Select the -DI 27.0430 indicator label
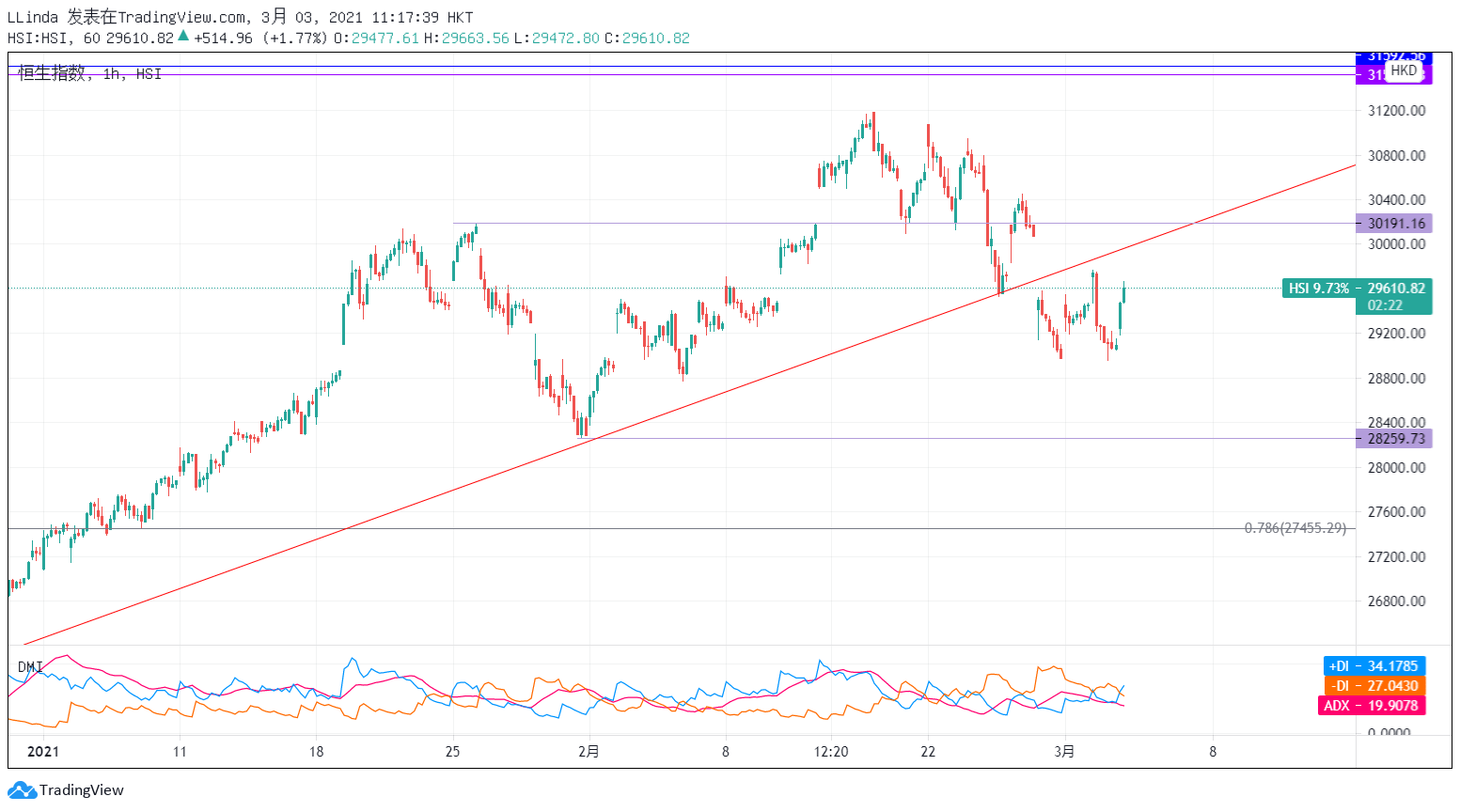The height and width of the screenshot is (812, 1460). click(x=1374, y=686)
